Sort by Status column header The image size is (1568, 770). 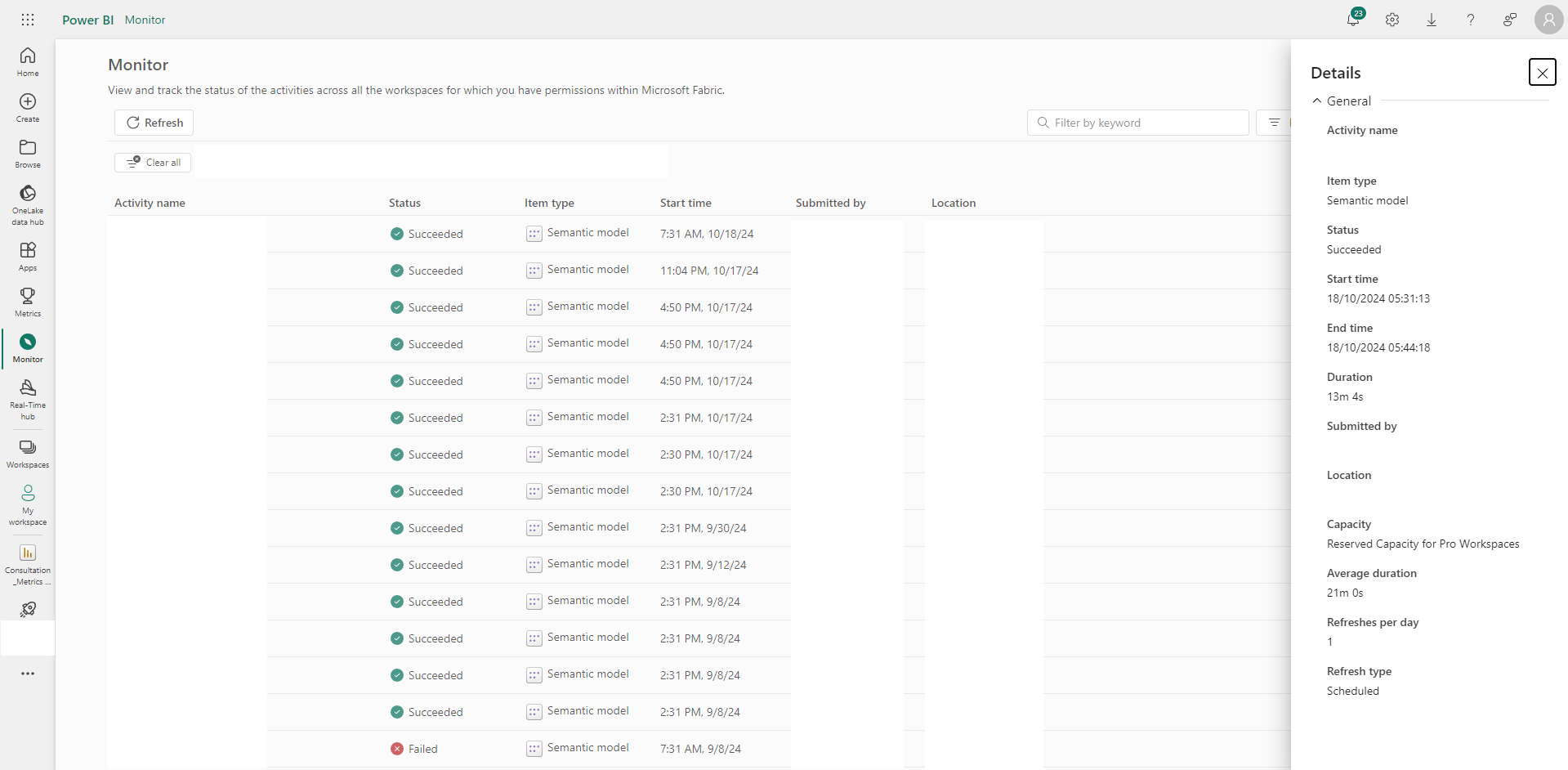tap(404, 203)
